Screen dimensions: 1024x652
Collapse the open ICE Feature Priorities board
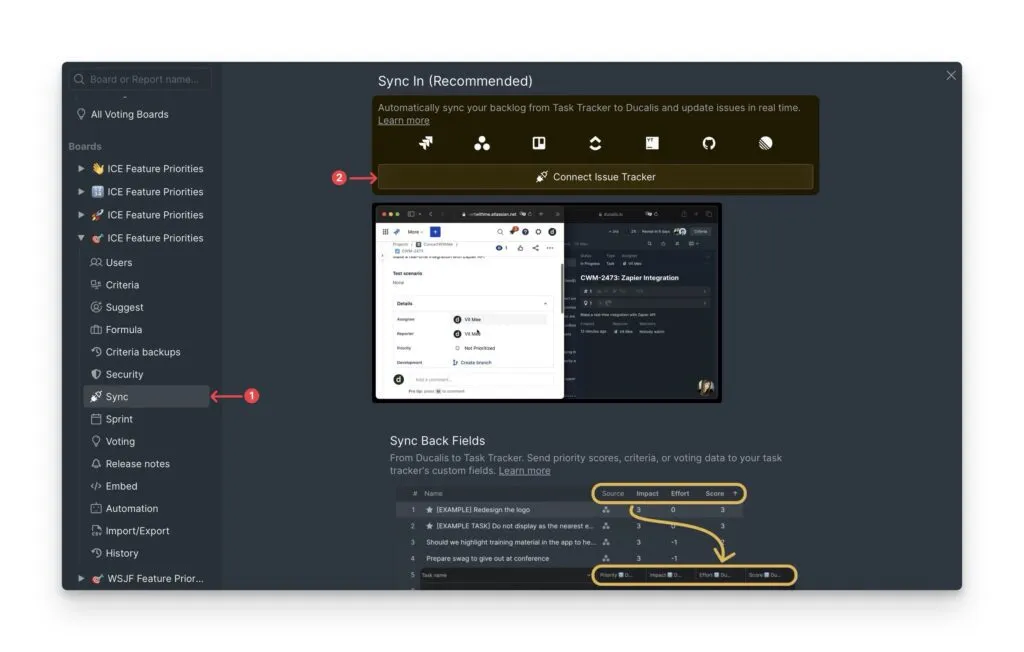pos(81,237)
